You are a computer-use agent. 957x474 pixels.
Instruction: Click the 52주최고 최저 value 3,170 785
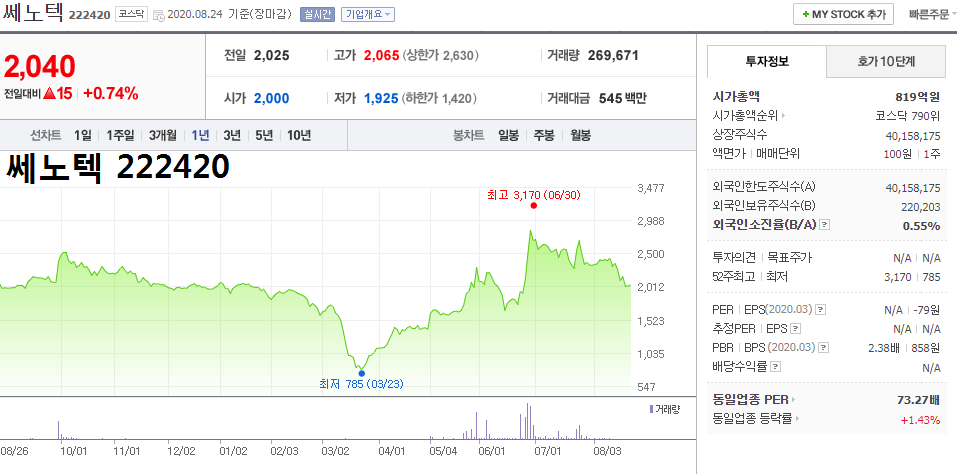coord(914,277)
